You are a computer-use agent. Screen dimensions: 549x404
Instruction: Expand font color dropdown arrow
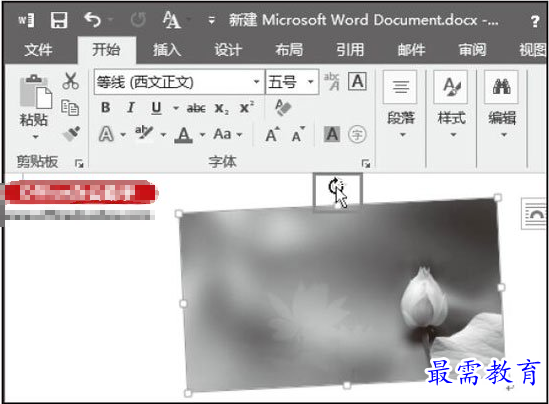202,134
